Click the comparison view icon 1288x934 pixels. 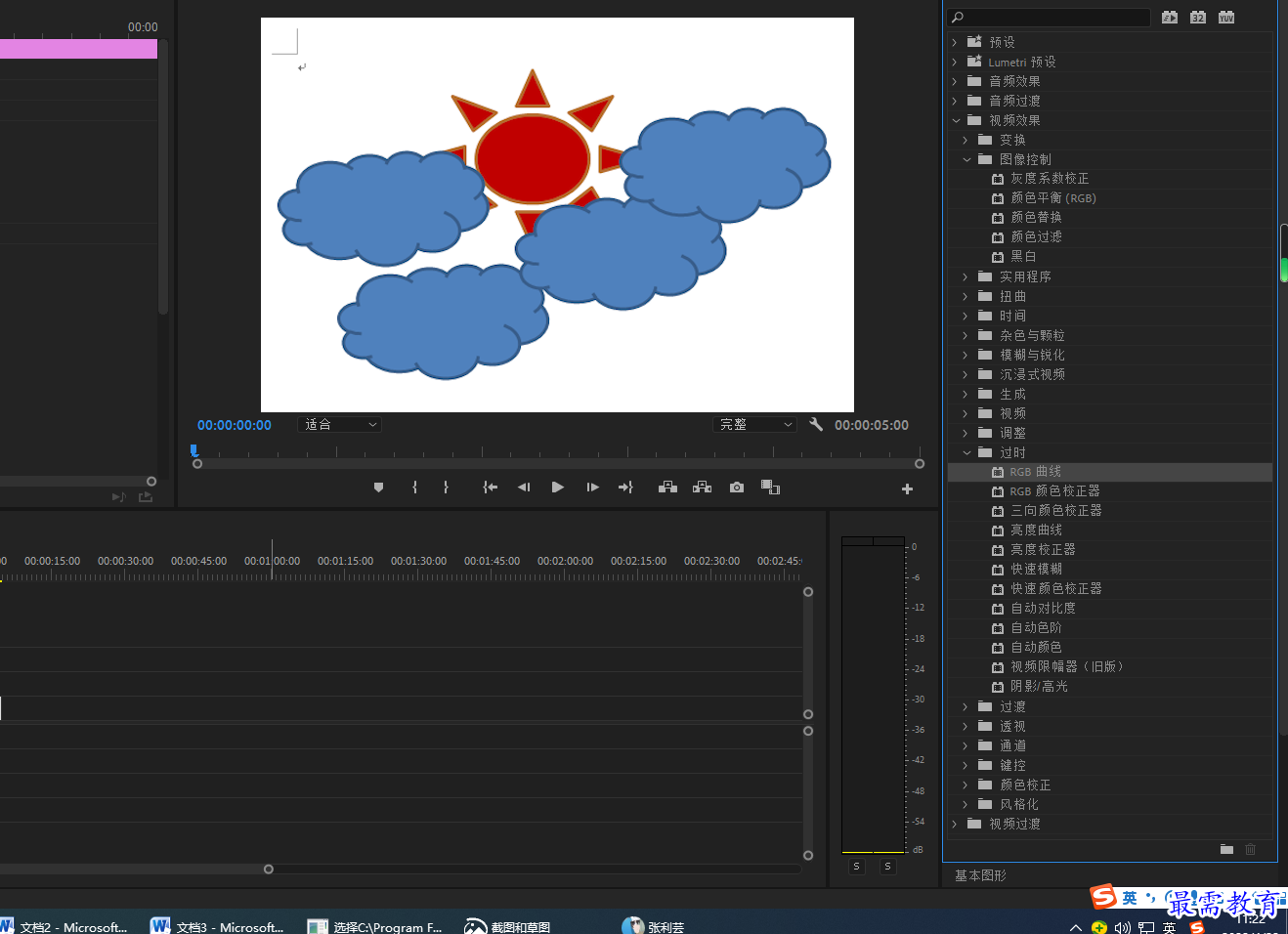tap(771, 488)
